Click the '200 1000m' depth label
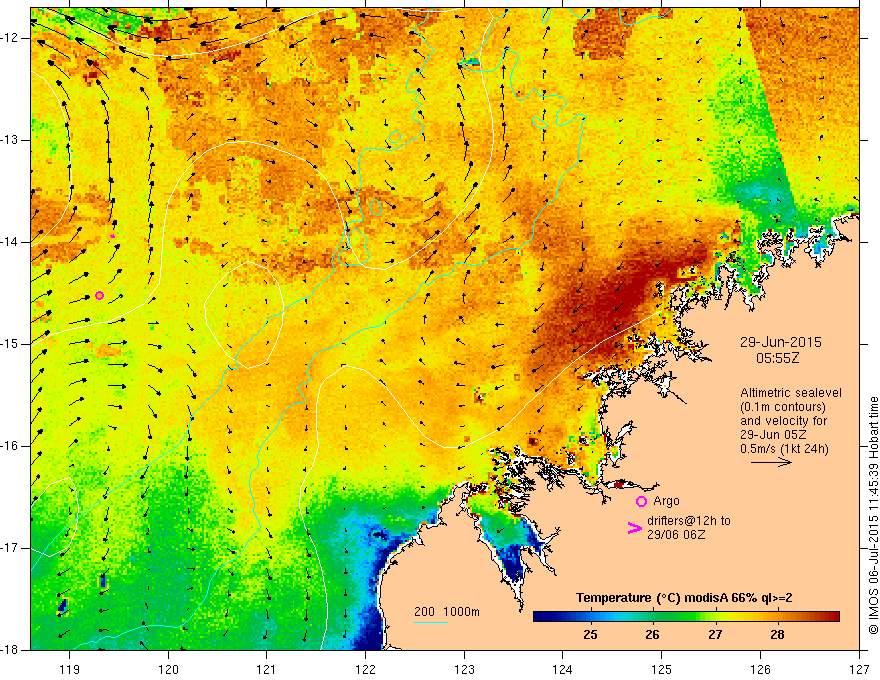This screenshot has height=680, width=880. coord(447,612)
